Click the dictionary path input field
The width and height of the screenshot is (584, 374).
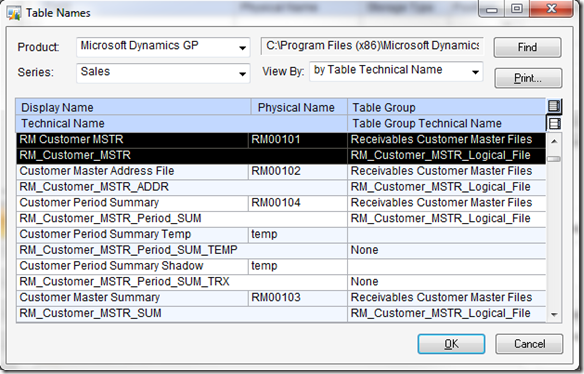pyautogui.click(x=372, y=46)
